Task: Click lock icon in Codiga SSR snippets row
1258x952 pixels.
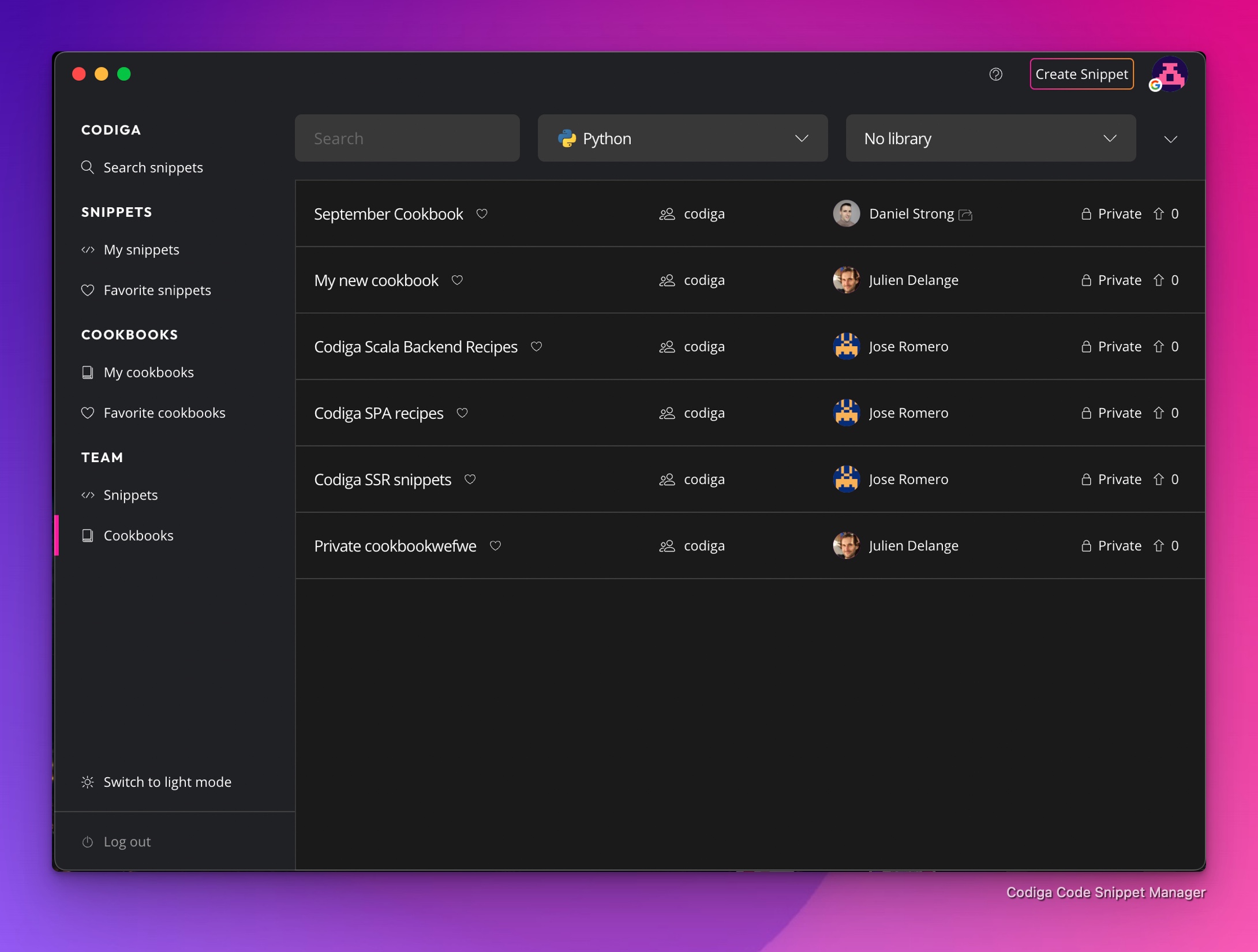Action: (x=1086, y=479)
